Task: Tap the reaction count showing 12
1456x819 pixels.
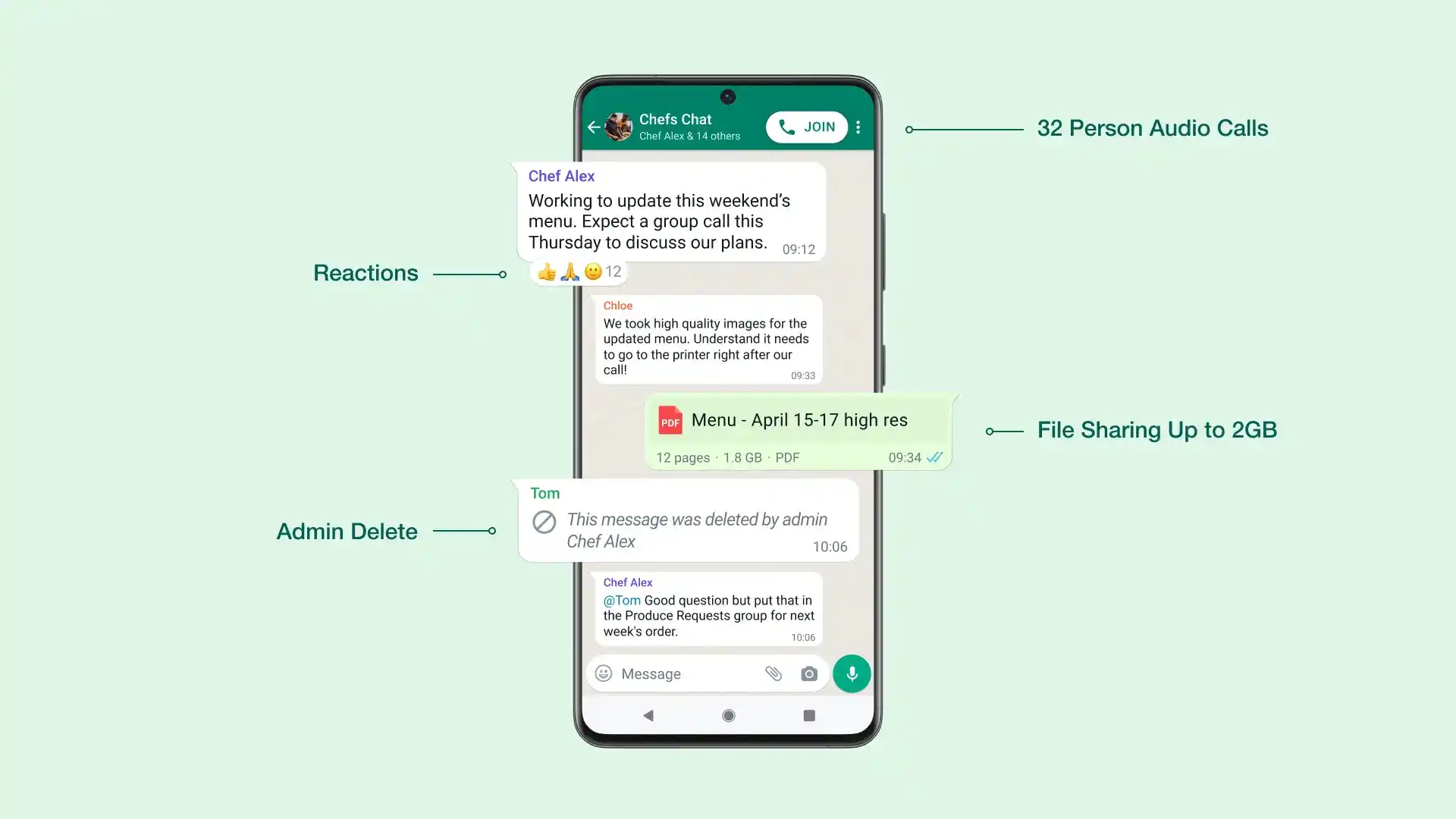Action: click(613, 271)
